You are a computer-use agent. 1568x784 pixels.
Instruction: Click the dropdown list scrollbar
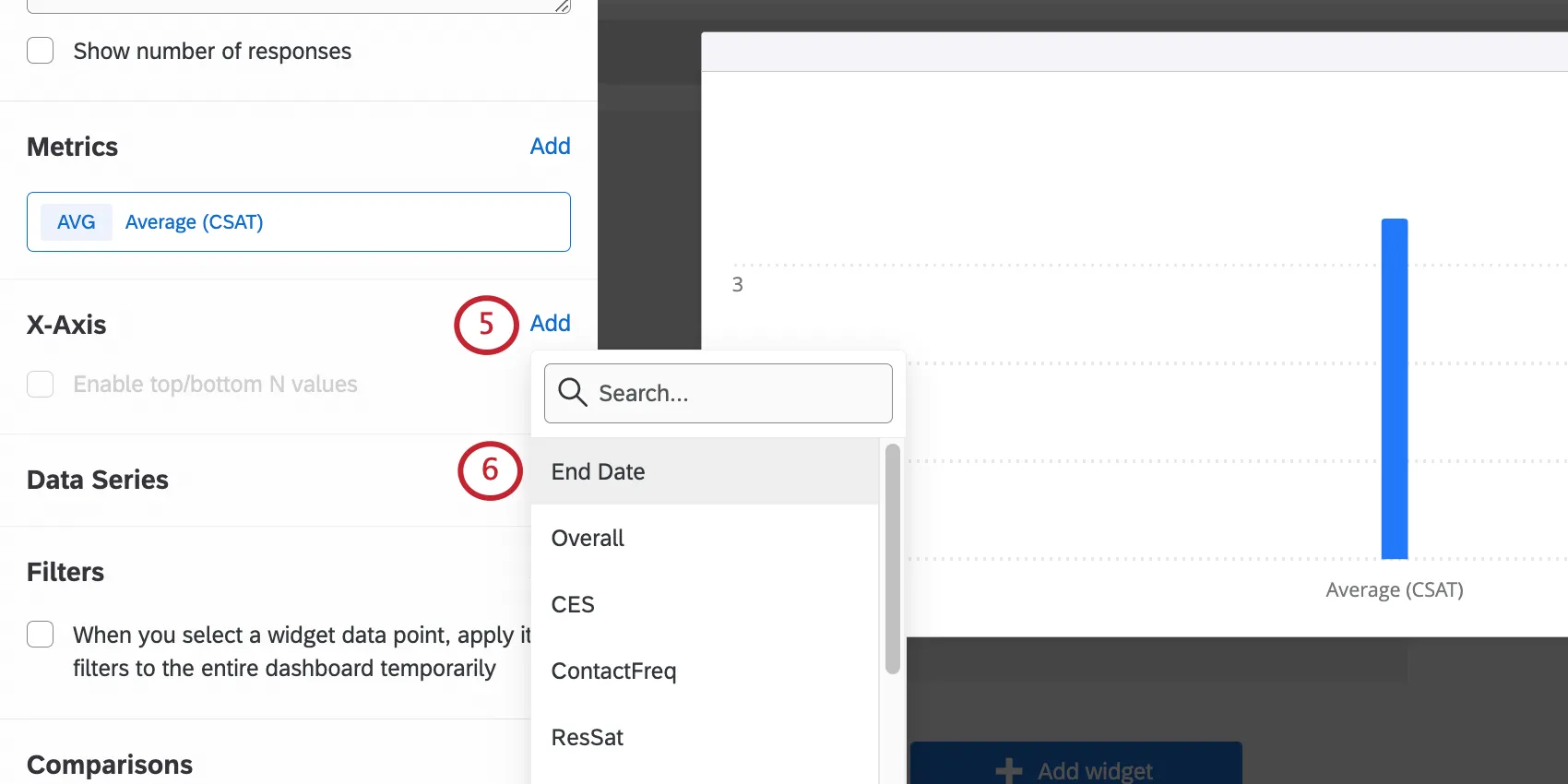coord(892,558)
